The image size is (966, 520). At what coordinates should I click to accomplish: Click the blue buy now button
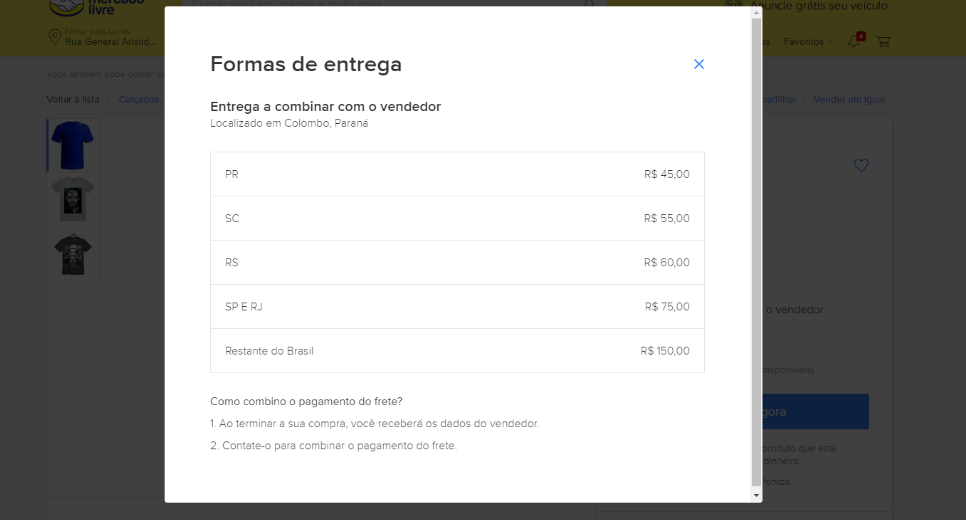(x=815, y=412)
